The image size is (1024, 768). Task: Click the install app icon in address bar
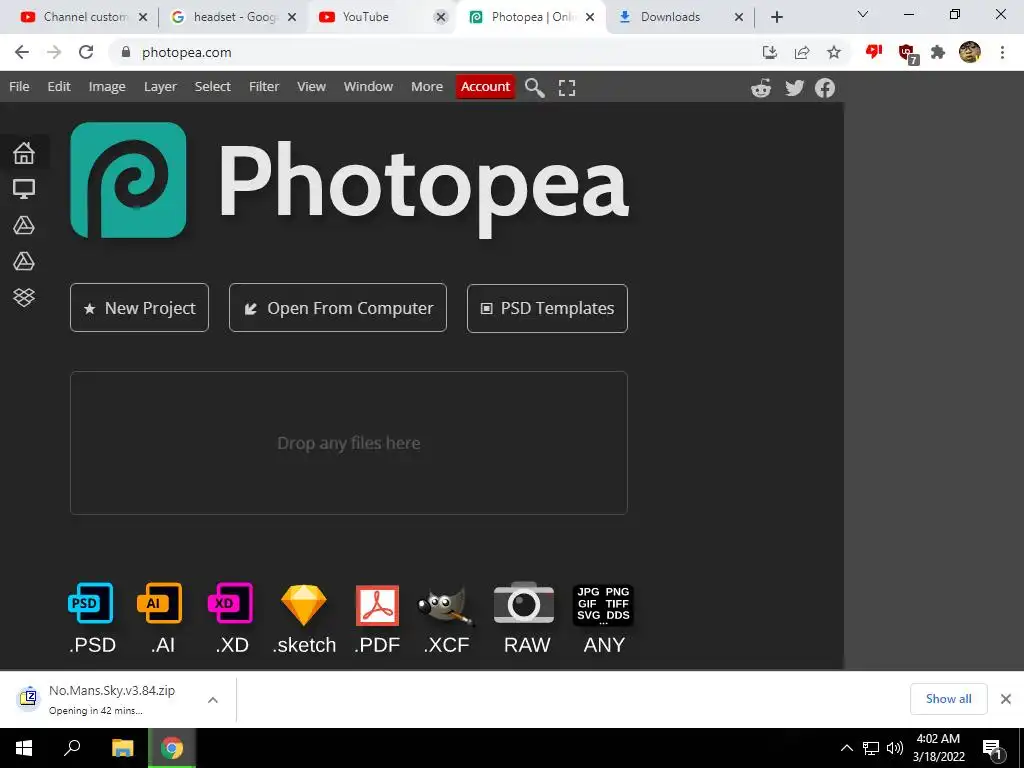click(x=770, y=52)
